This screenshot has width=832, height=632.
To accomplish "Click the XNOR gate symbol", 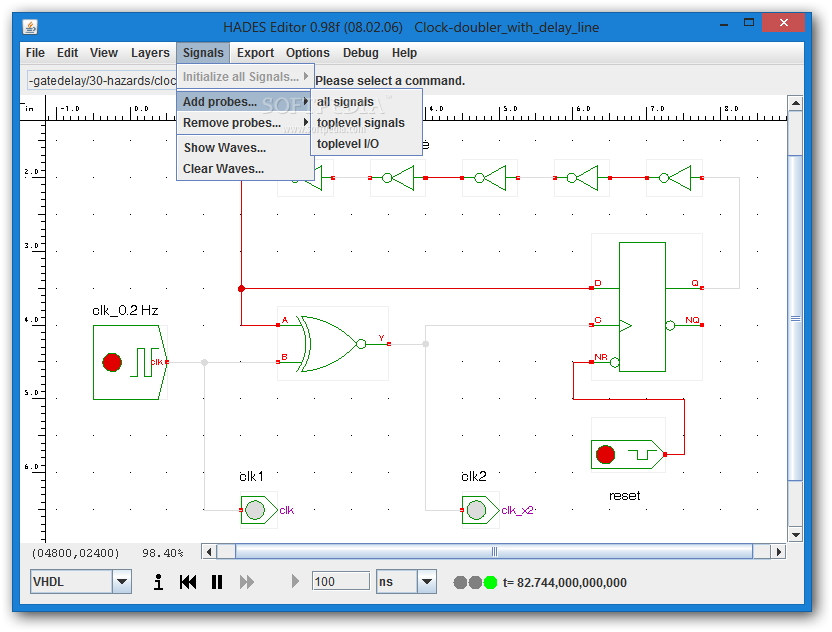I will [332, 344].
